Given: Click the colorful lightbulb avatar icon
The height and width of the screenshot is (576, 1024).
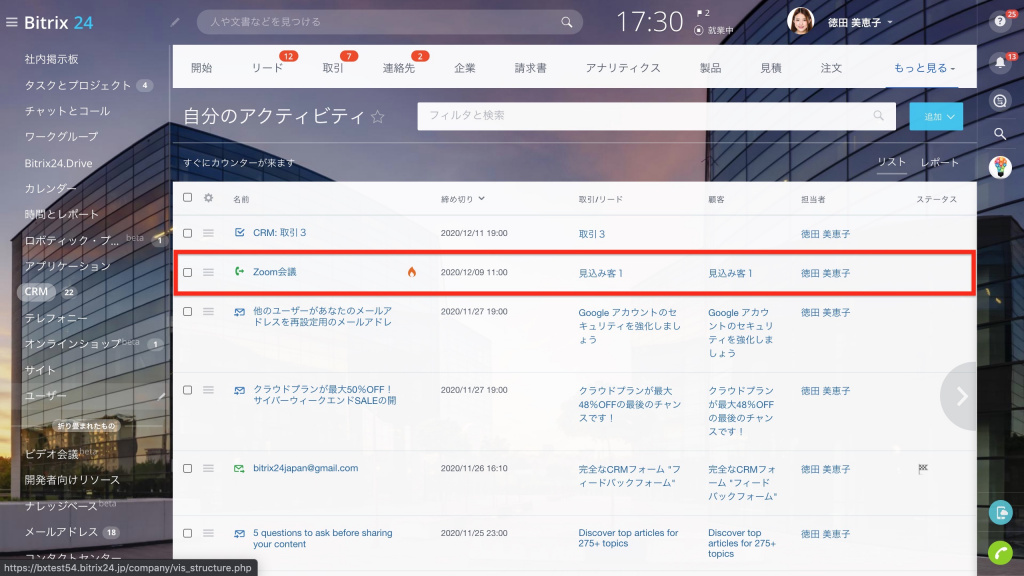Looking at the screenshot, I should pyautogui.click(x=1000, y=167).
